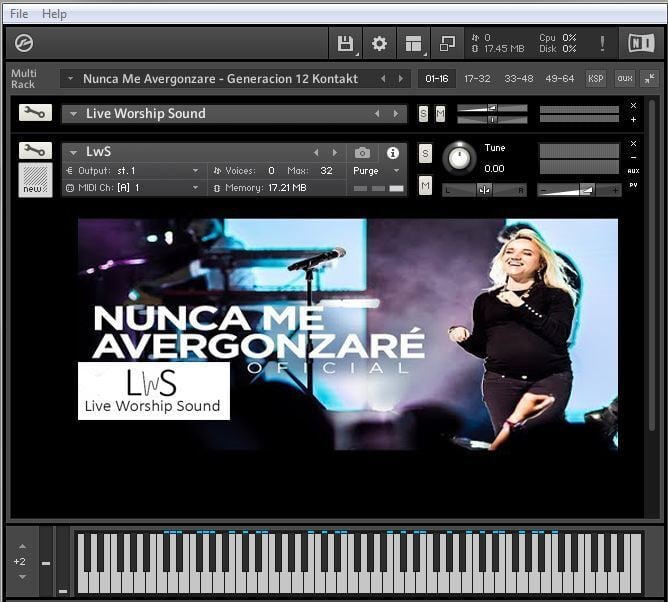The height and width of the screenshot is (602, 668).
Task: Toggle the minimized view icon
Action: pos(447,43)
